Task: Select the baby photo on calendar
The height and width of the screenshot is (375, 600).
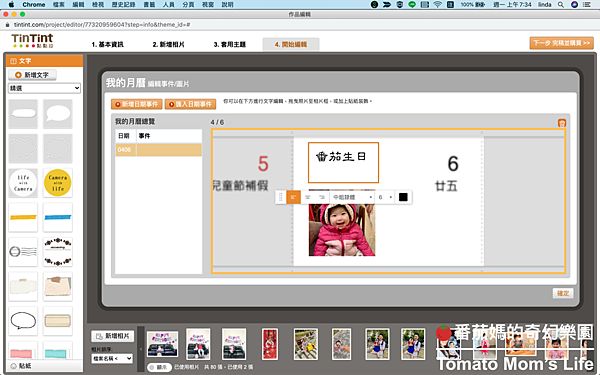Action: [x=342, y=230]
